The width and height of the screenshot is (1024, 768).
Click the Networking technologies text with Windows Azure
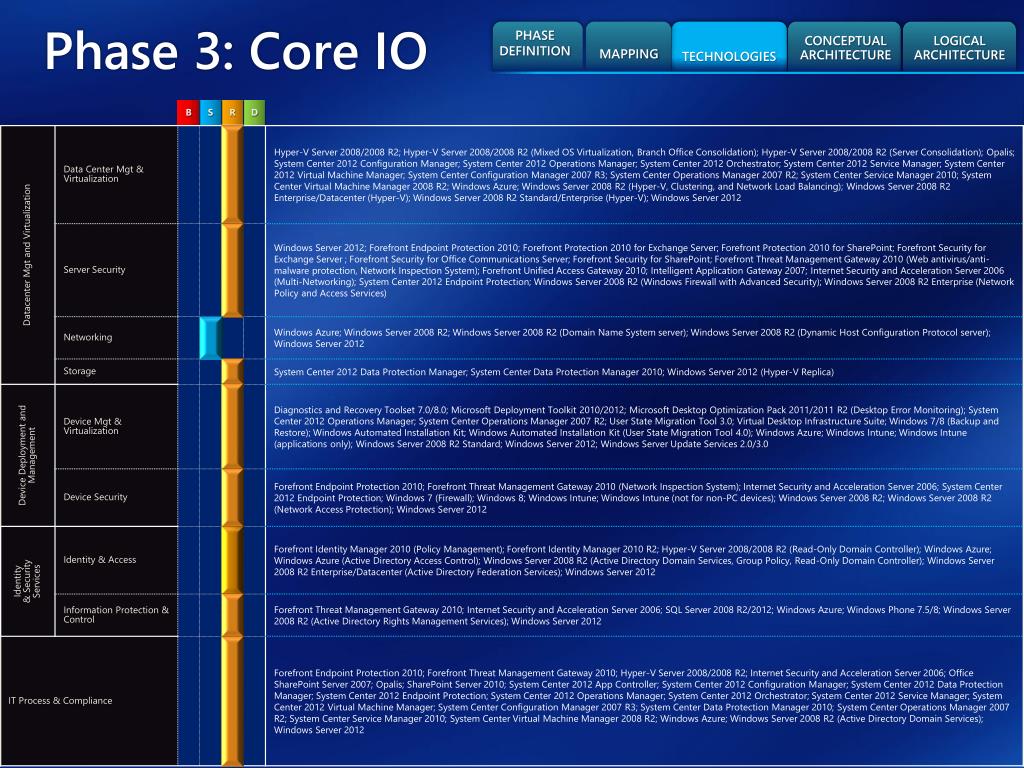pos(632,338)
